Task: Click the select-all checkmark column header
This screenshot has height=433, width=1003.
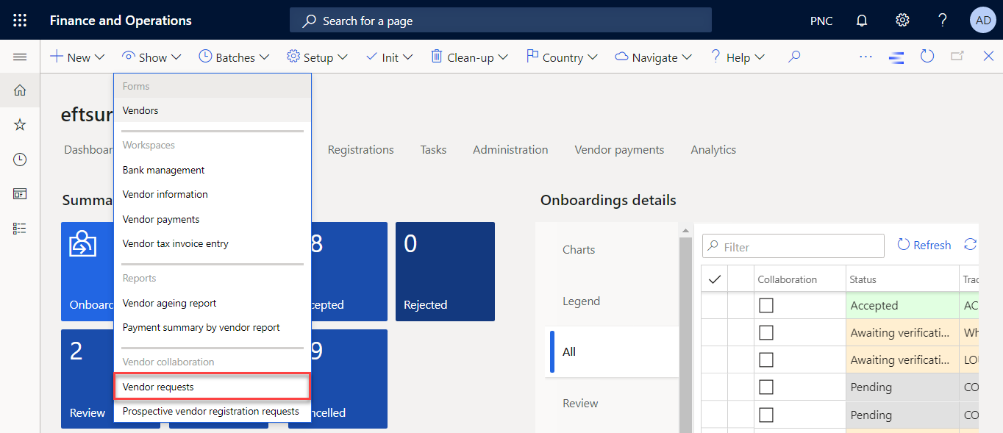Action: point(715,279)
